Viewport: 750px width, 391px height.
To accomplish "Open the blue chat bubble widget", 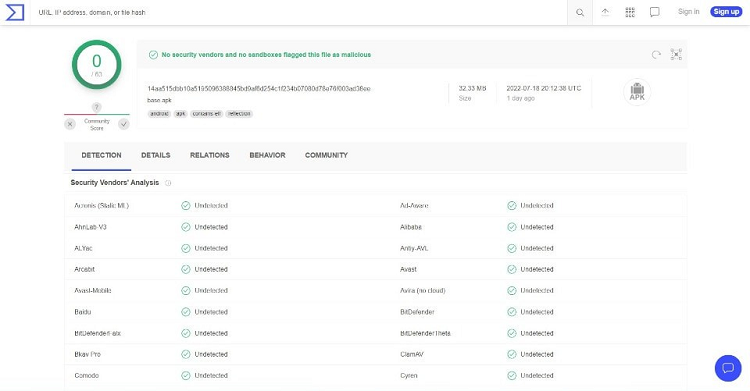I will click(728, 368).
